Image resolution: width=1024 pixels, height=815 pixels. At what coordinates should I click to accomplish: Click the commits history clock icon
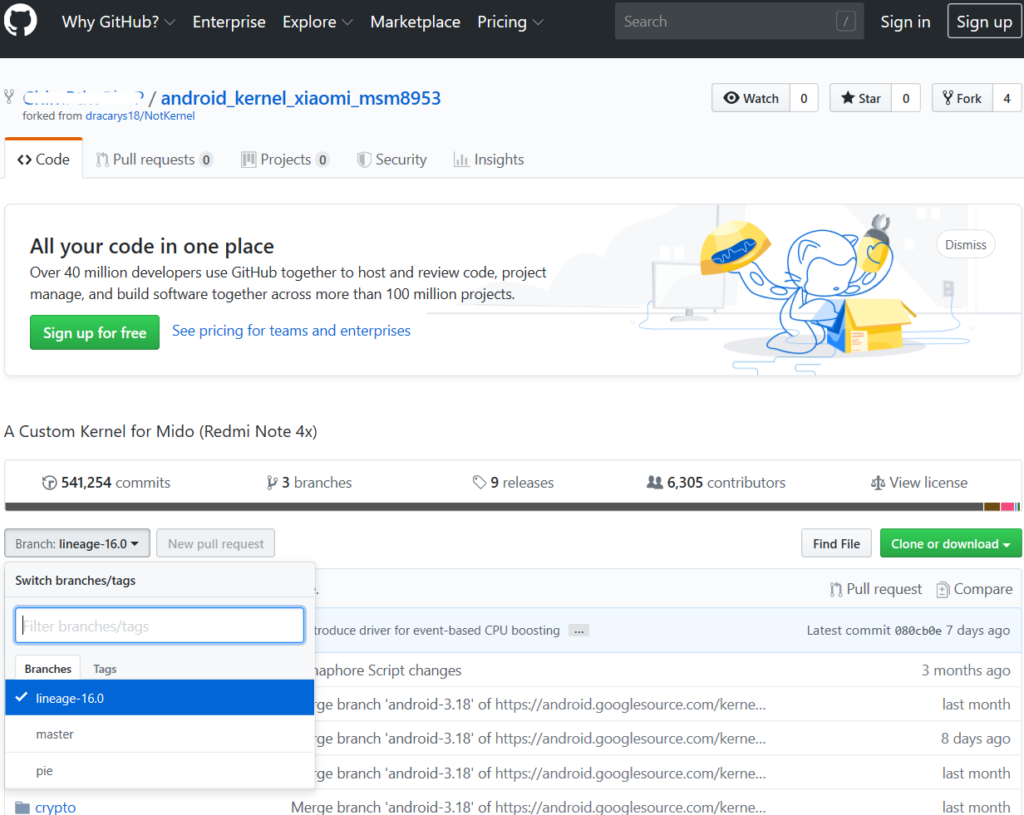(x=49, y=483)
